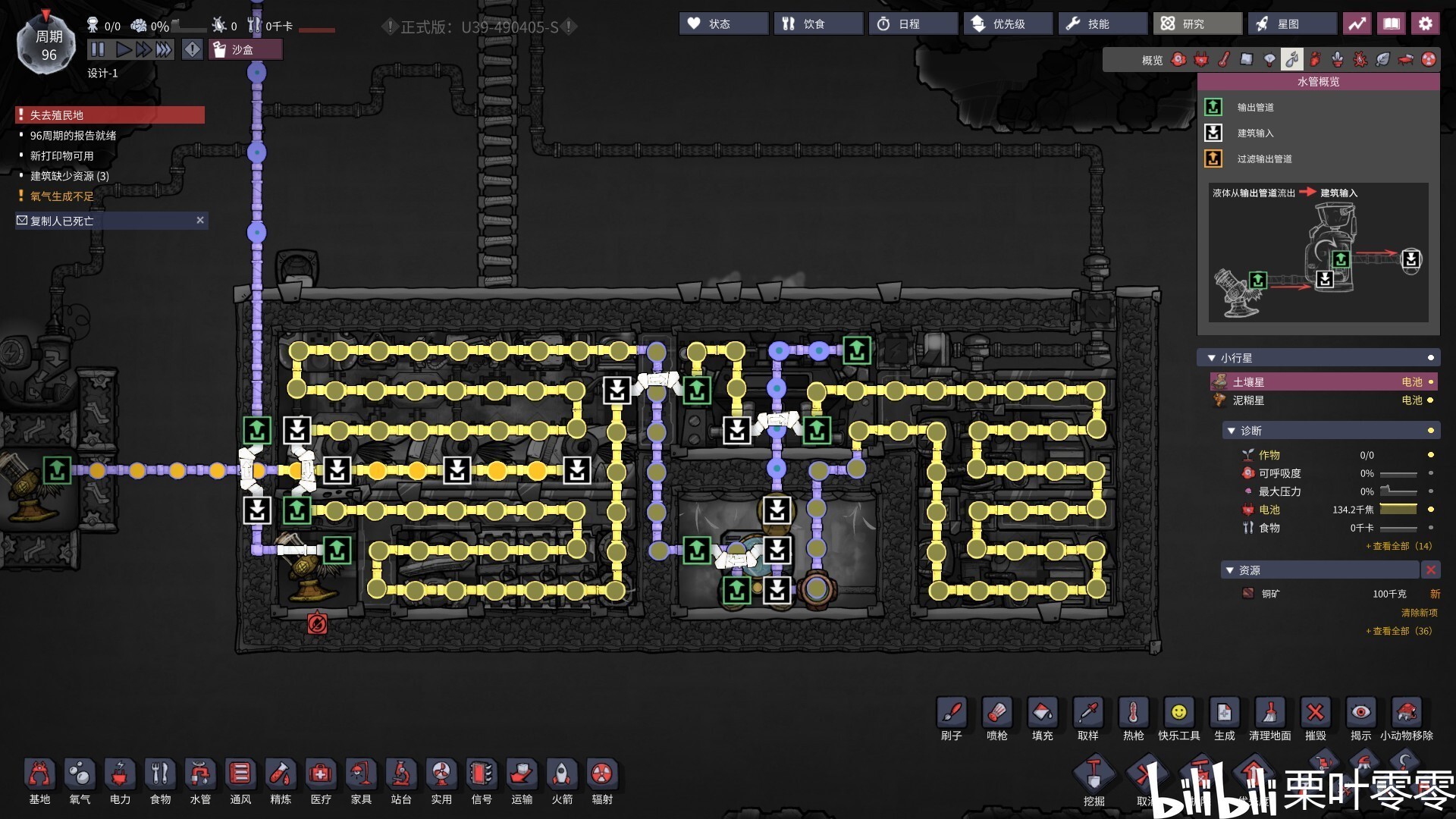Click 查看全部 (14) diagnostics link
The width and height of the screenshot is (1456, 819).
[x=1398, y=546]
